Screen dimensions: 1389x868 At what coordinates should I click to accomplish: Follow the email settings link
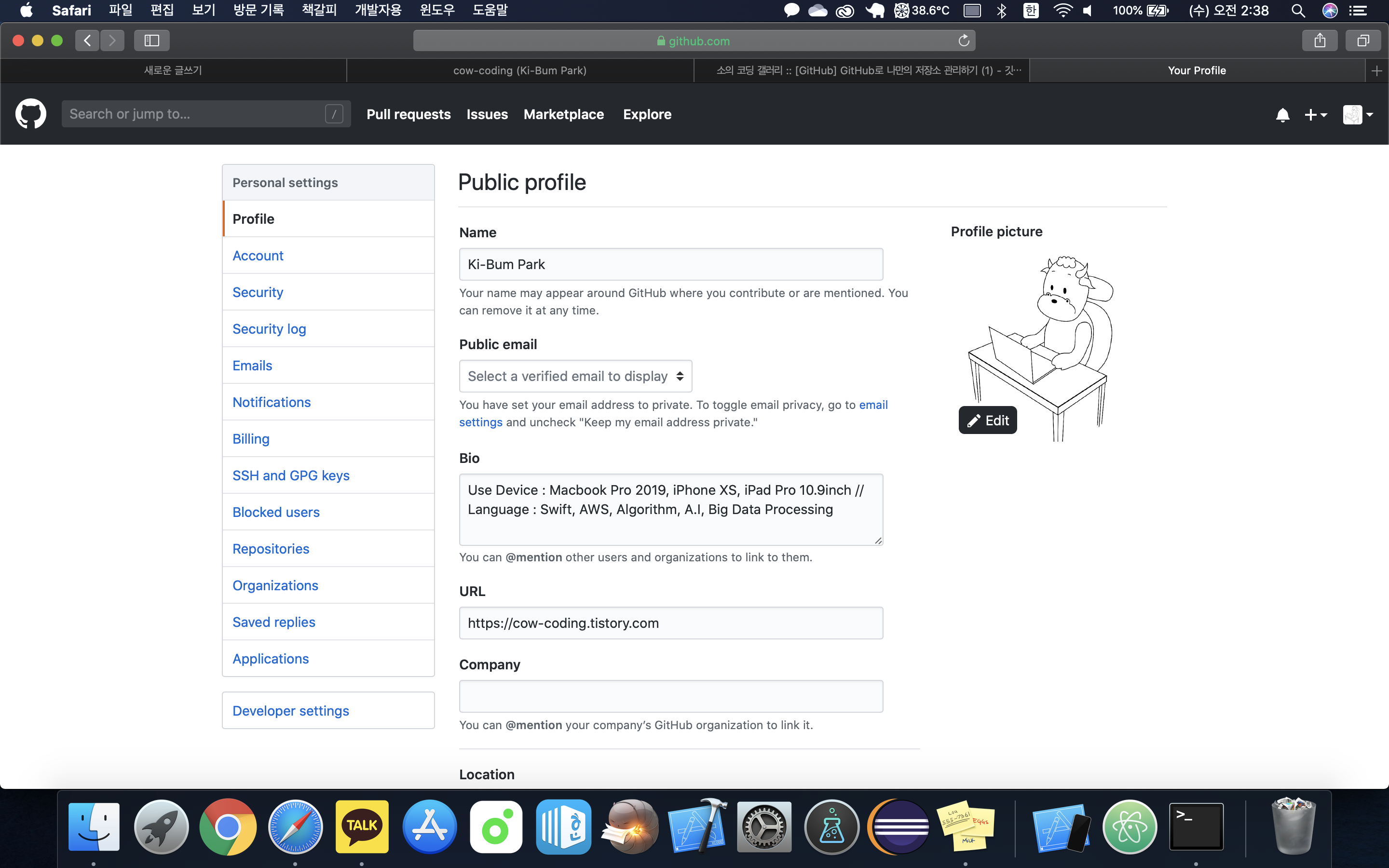click(x=873, y=405)
